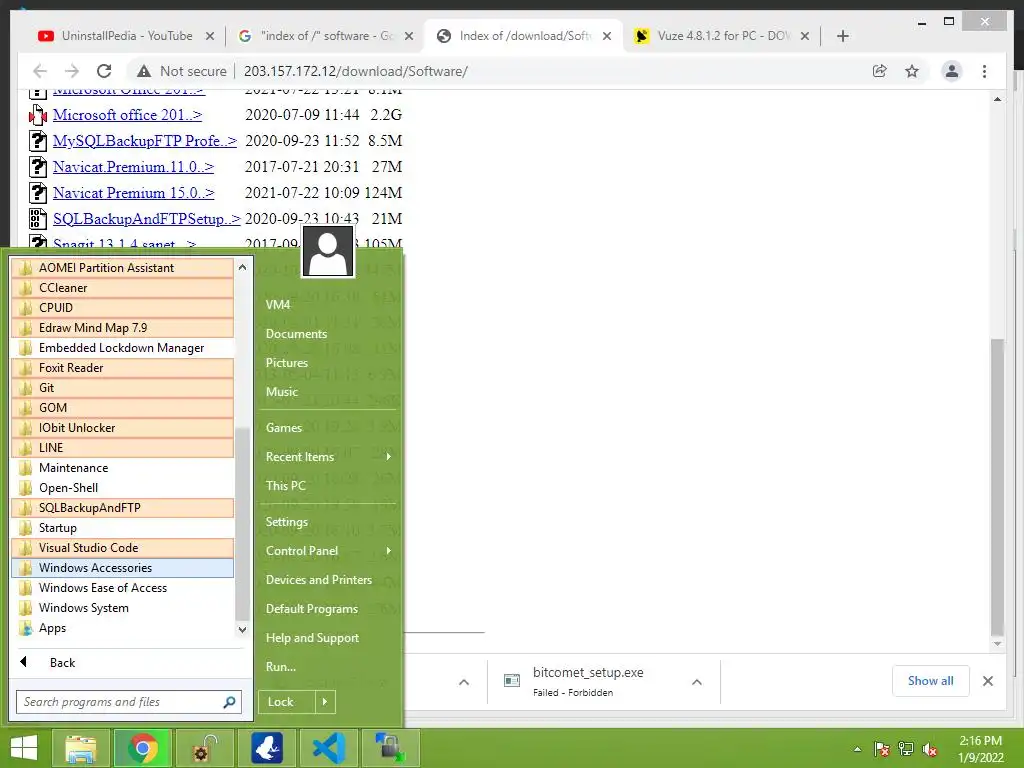Expand the Control Panel submenu
This screenshot has width=1024, height=768.
(x=389, y=551)
